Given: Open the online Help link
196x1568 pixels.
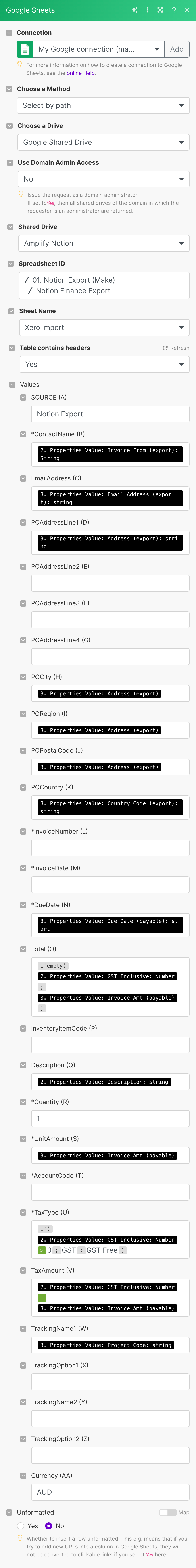Looking at the screenshot, I should (81, 73).
